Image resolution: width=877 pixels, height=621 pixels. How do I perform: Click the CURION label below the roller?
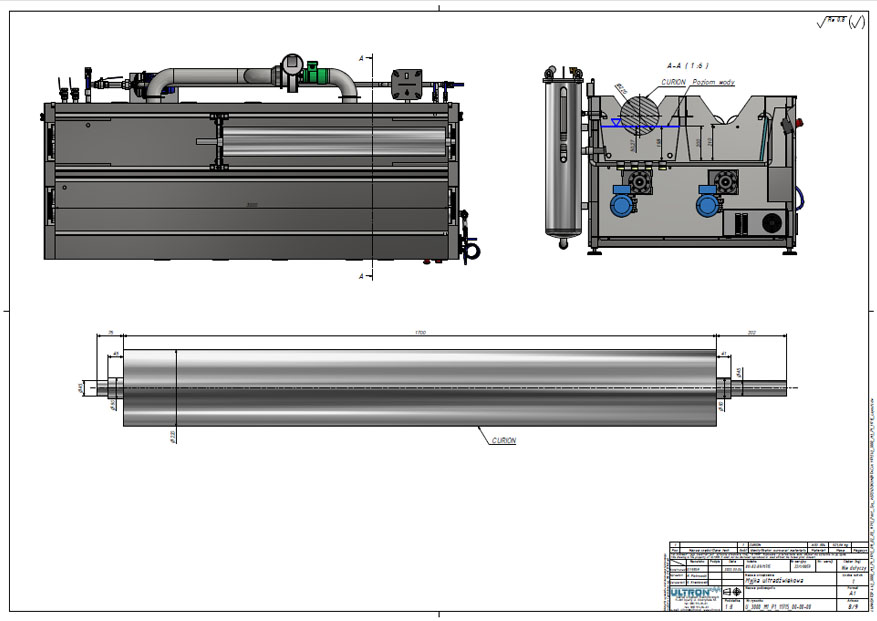(x=503, y=440)
